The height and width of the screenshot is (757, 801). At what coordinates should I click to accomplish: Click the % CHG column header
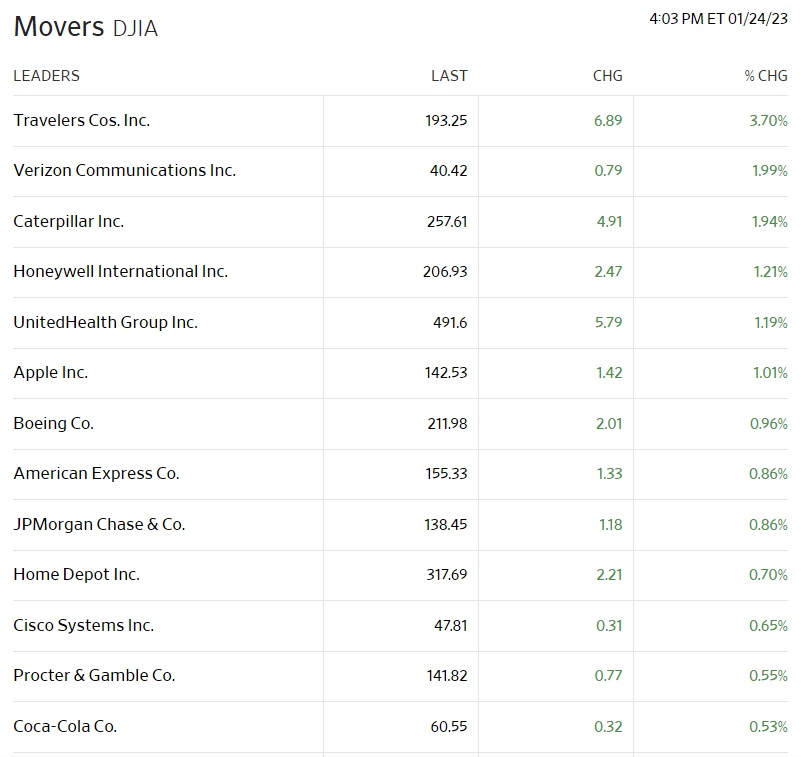click(x=766, y=76)
